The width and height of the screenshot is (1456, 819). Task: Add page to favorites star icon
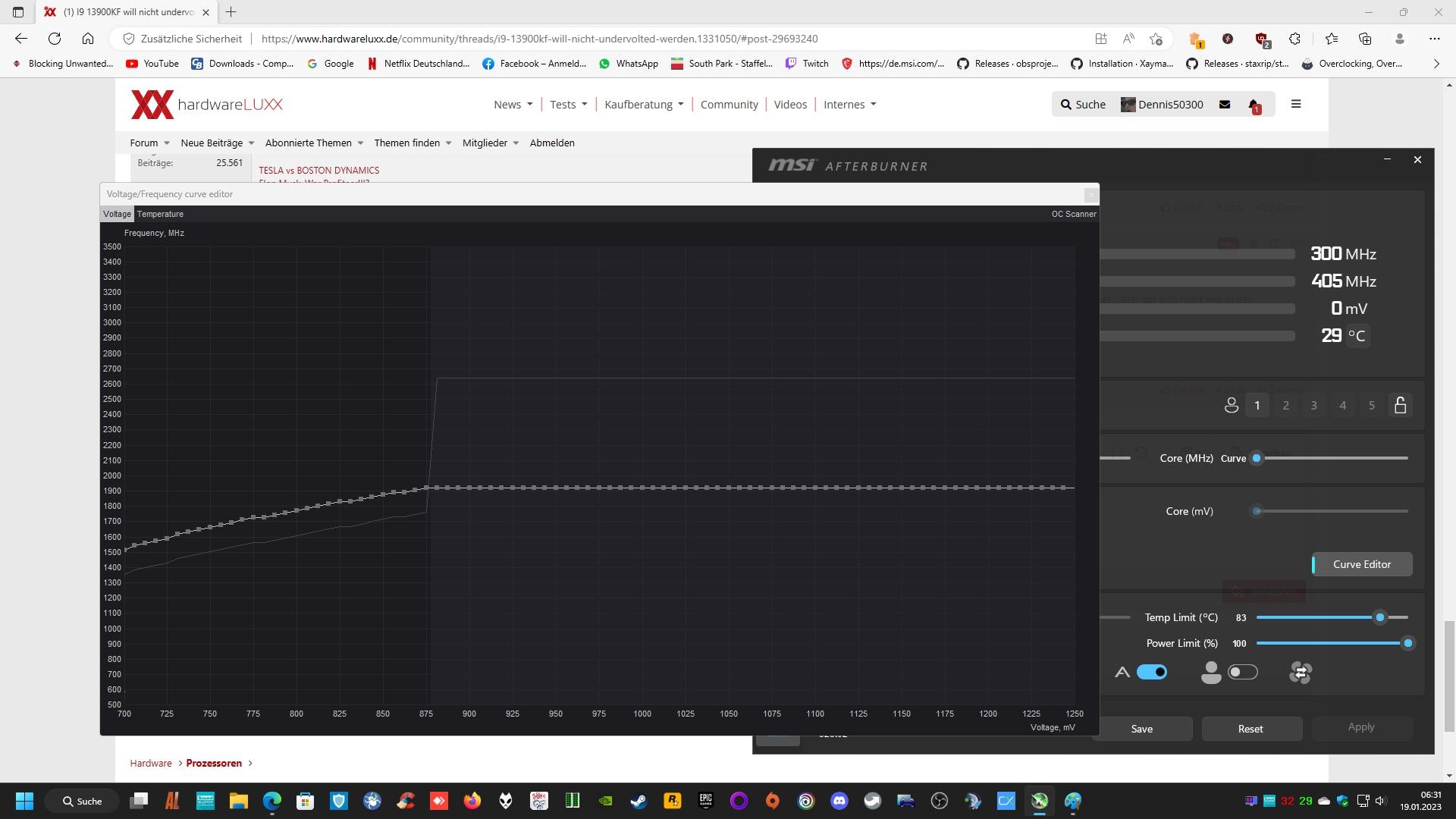pyautogui.click(x=1155, y=39)
